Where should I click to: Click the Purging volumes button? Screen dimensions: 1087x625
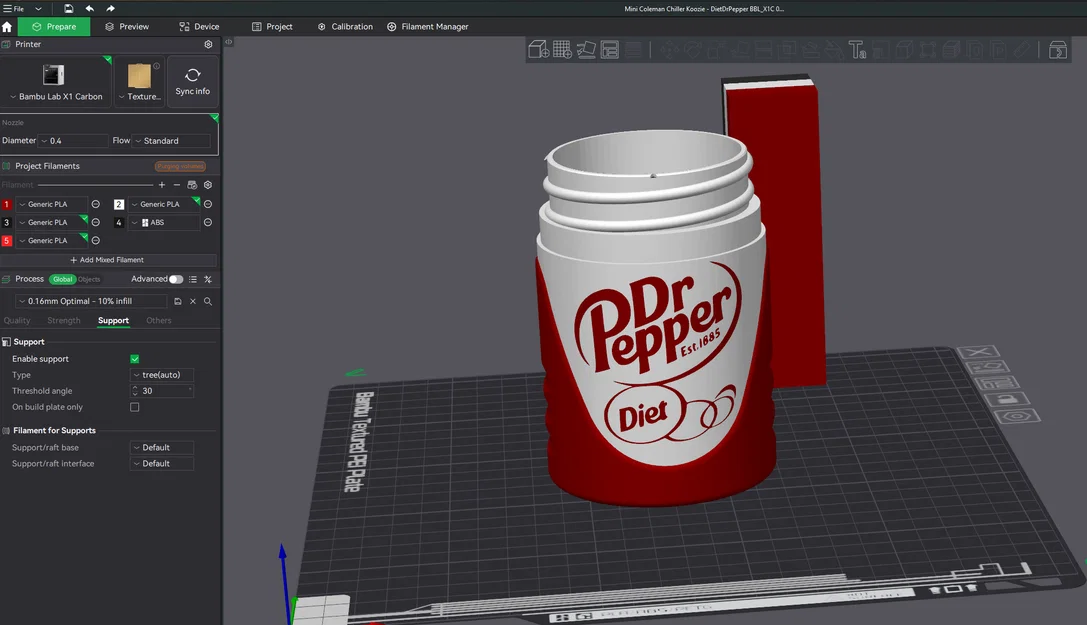[180, 166]
